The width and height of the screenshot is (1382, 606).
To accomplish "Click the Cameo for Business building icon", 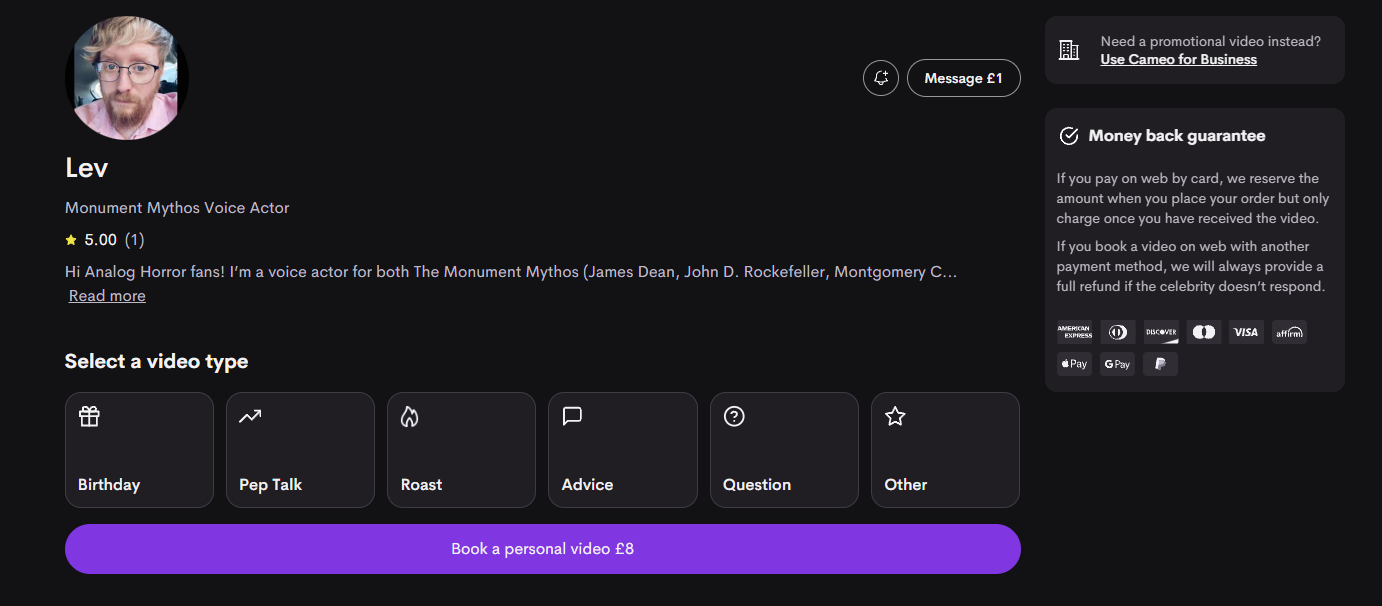I will click(1069, 50).
